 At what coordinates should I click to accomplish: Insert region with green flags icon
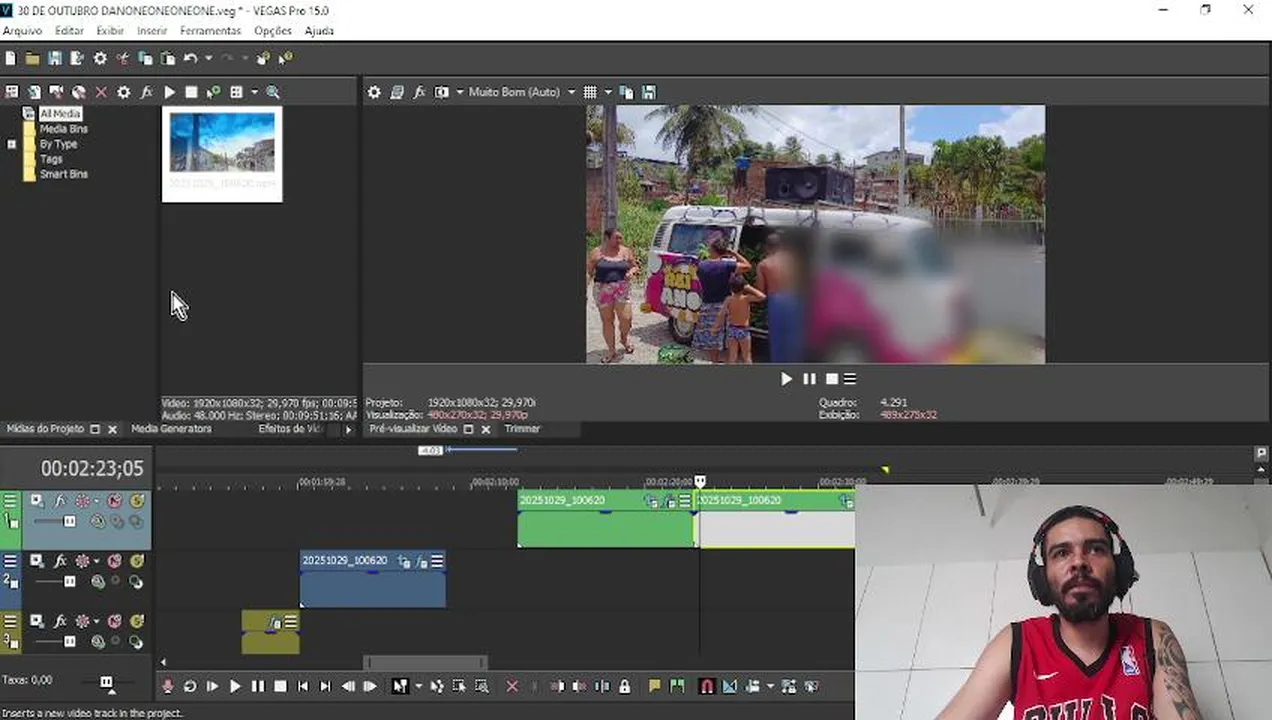678,686
